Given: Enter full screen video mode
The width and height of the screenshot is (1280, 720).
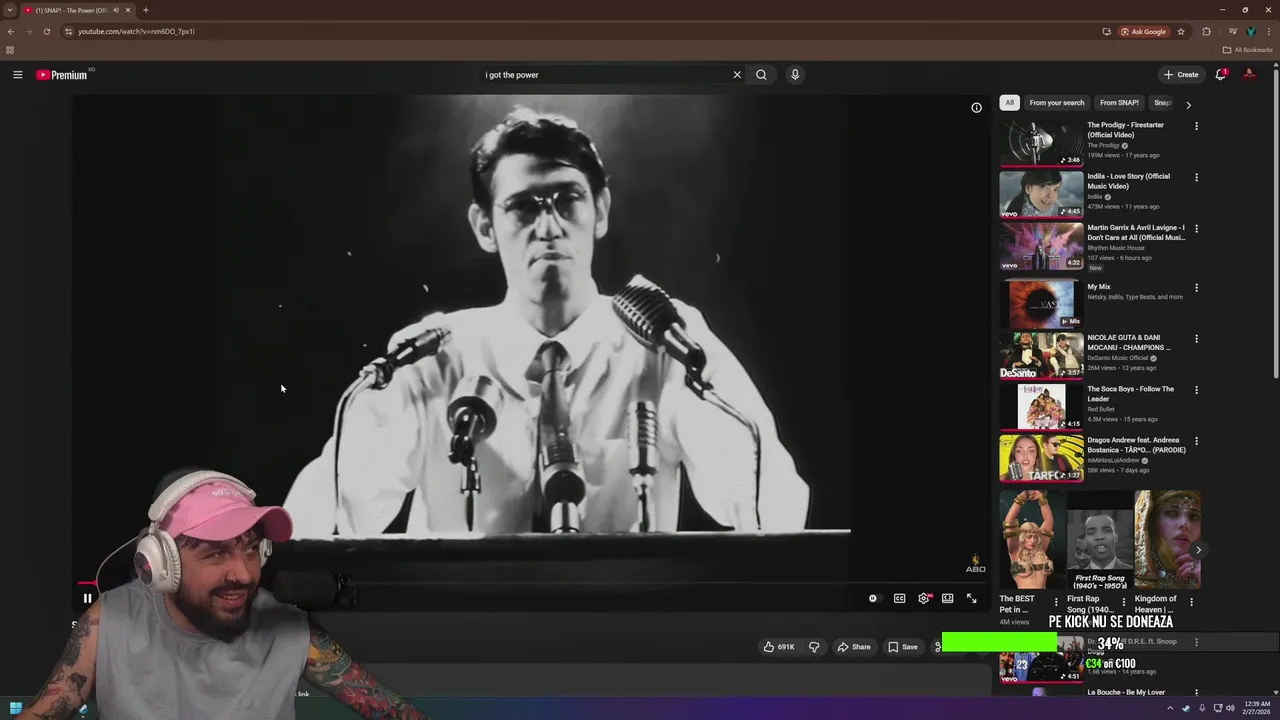Looking at the screenshot, I should (x=971, y=599).
